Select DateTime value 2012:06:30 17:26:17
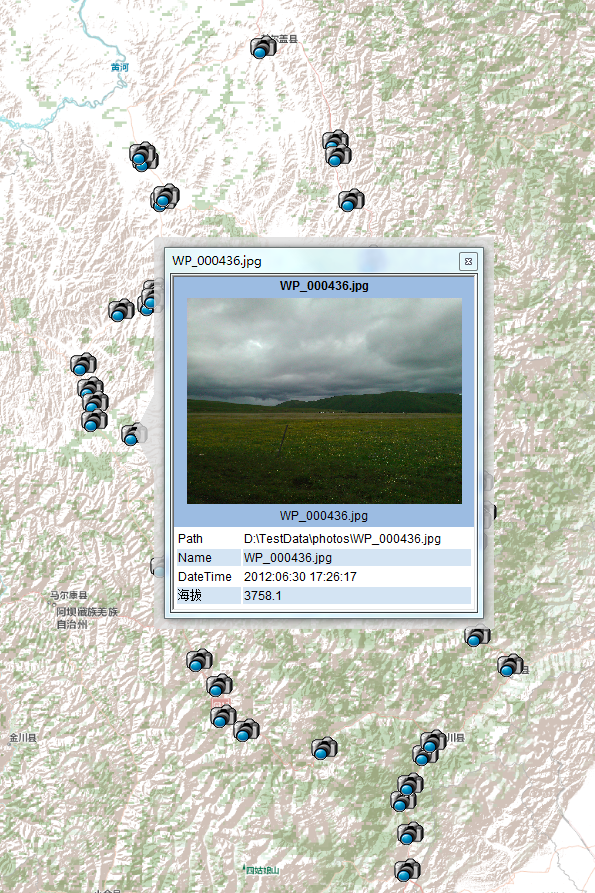 (x=300, y=577)
